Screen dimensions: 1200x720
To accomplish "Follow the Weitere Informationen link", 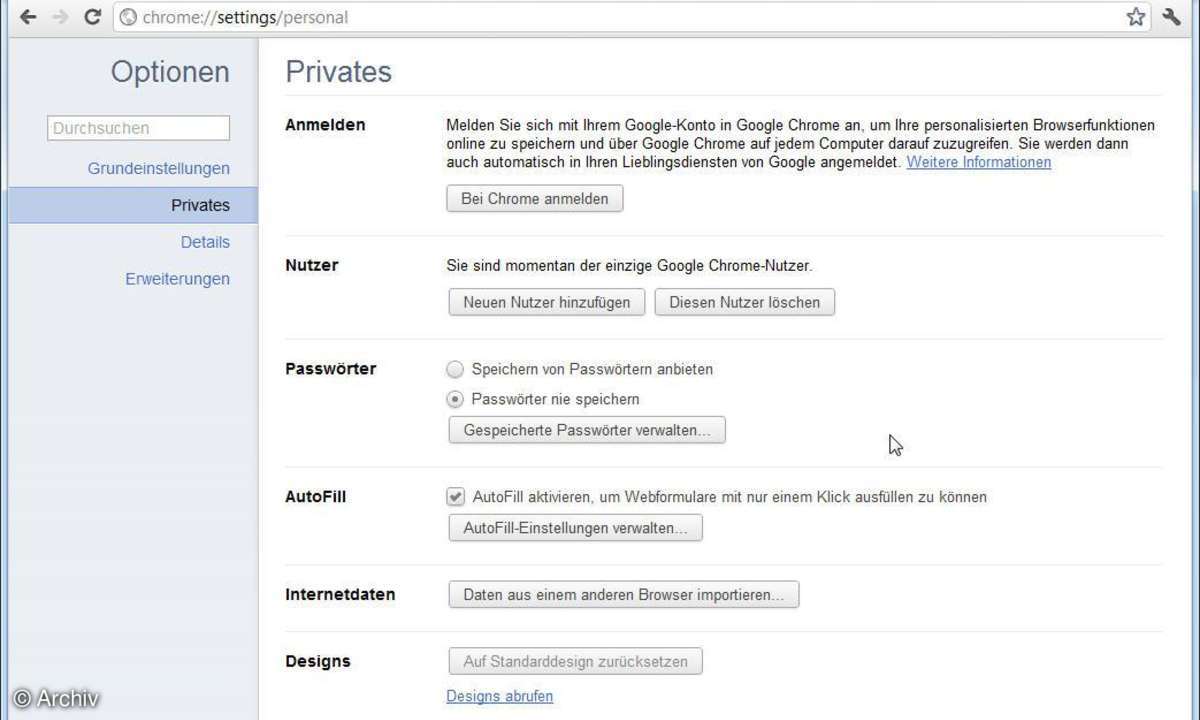I will click(x=979, y=162).
